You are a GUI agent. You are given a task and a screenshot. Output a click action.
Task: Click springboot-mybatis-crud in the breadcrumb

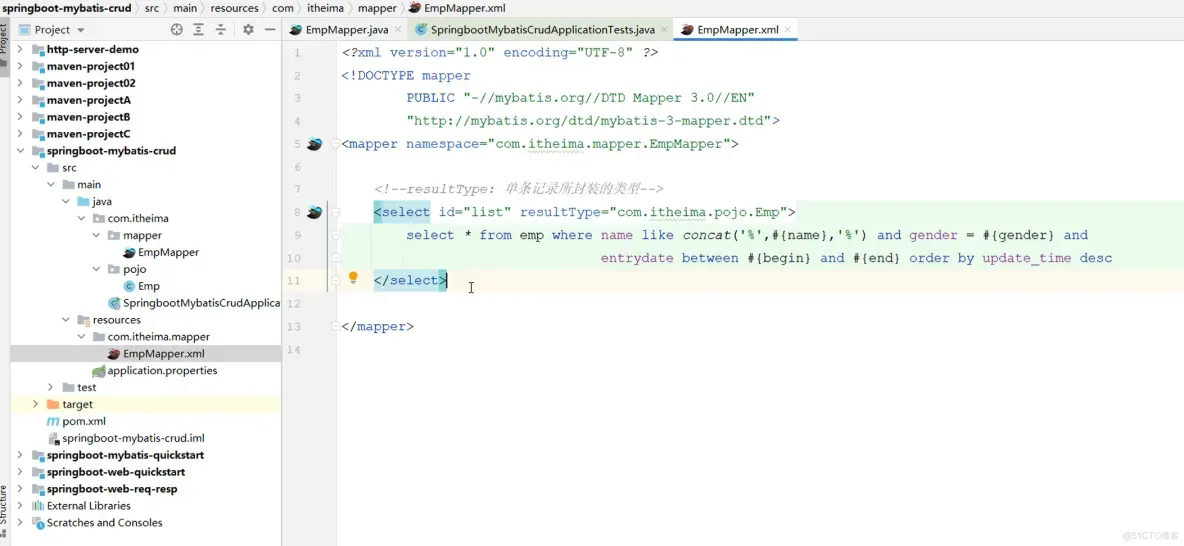click(x=65, y=8)
